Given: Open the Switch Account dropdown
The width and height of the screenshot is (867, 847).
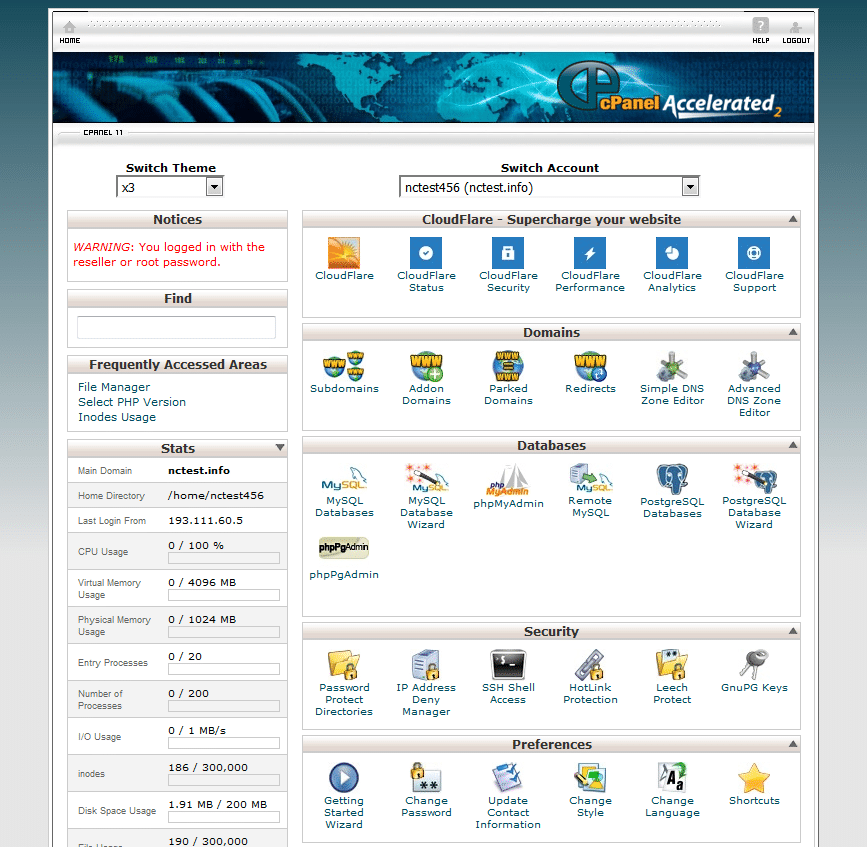Looking at the screenshot, I should point(549,187).
